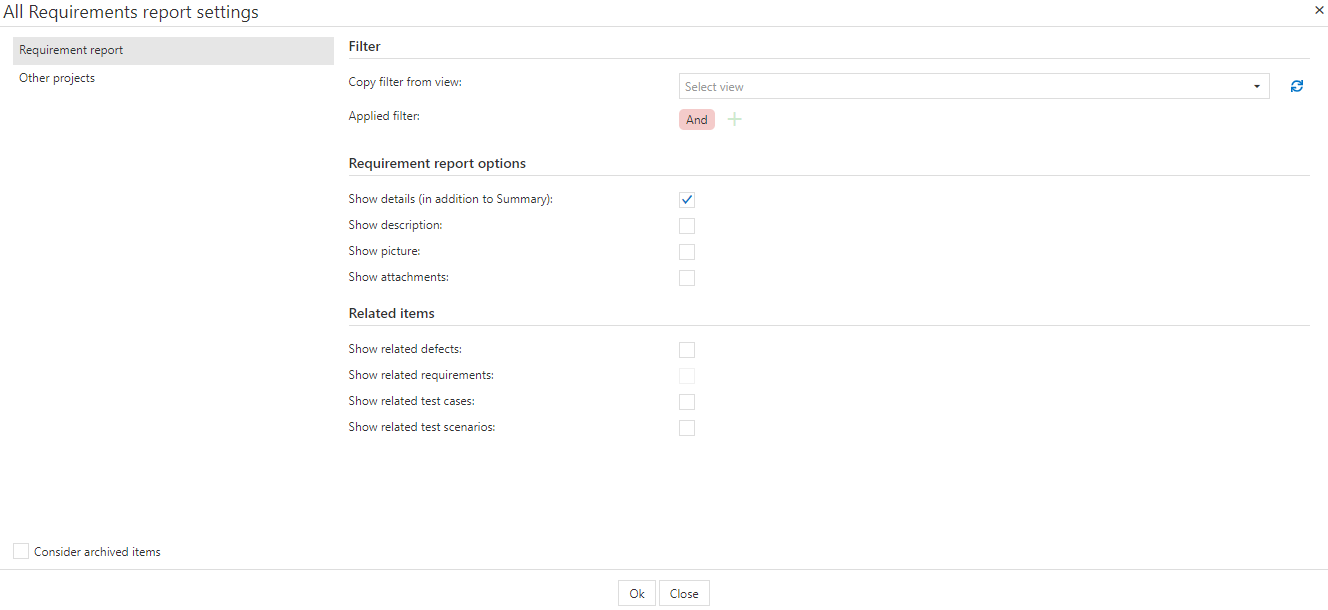Image resolution: width=1328 pixels, height=610 pixels.
Task: Open the Select view dropdown
Action: (965, 87)
